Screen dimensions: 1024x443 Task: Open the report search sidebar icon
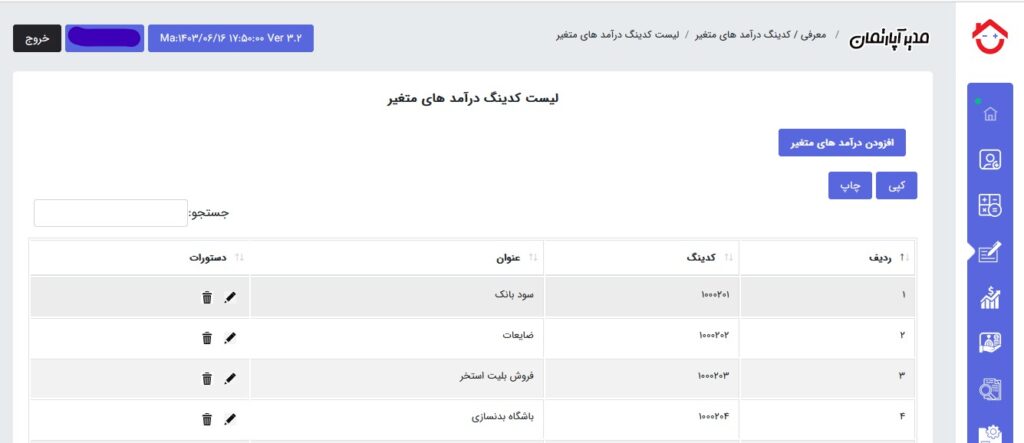pyautogui.click(x=990, y=389)
